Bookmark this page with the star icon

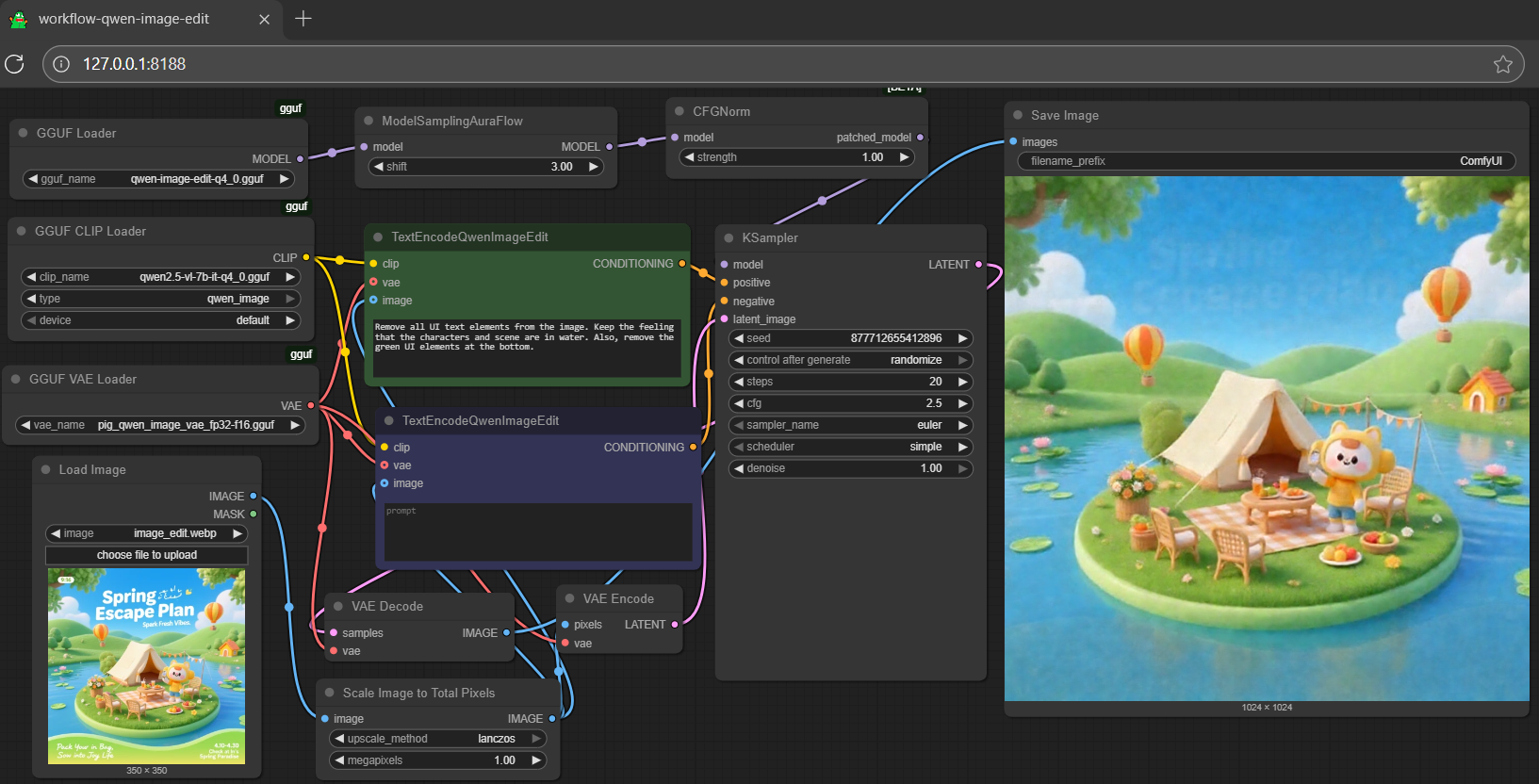1502,64
